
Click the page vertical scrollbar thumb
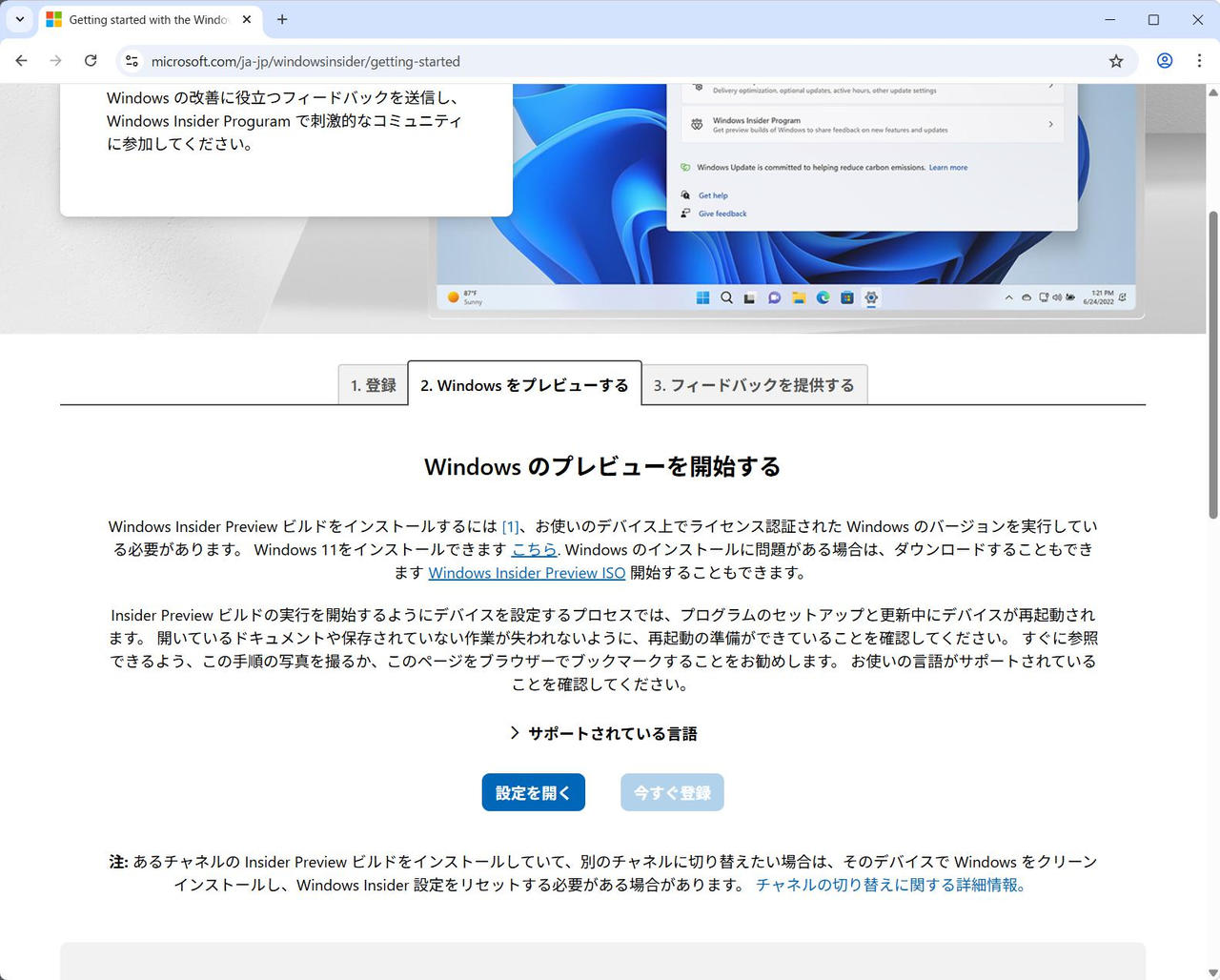point(1213,364)
